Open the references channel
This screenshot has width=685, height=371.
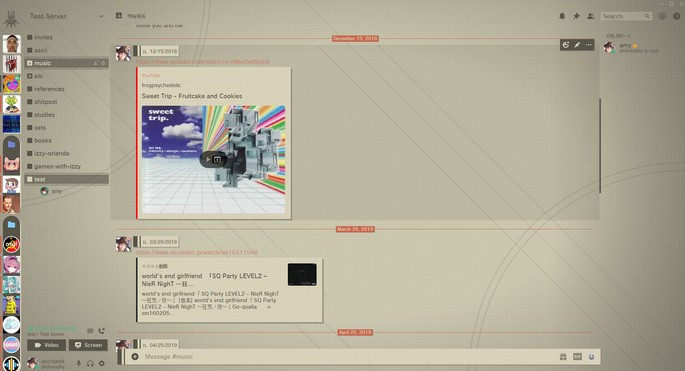coord(66,89)
